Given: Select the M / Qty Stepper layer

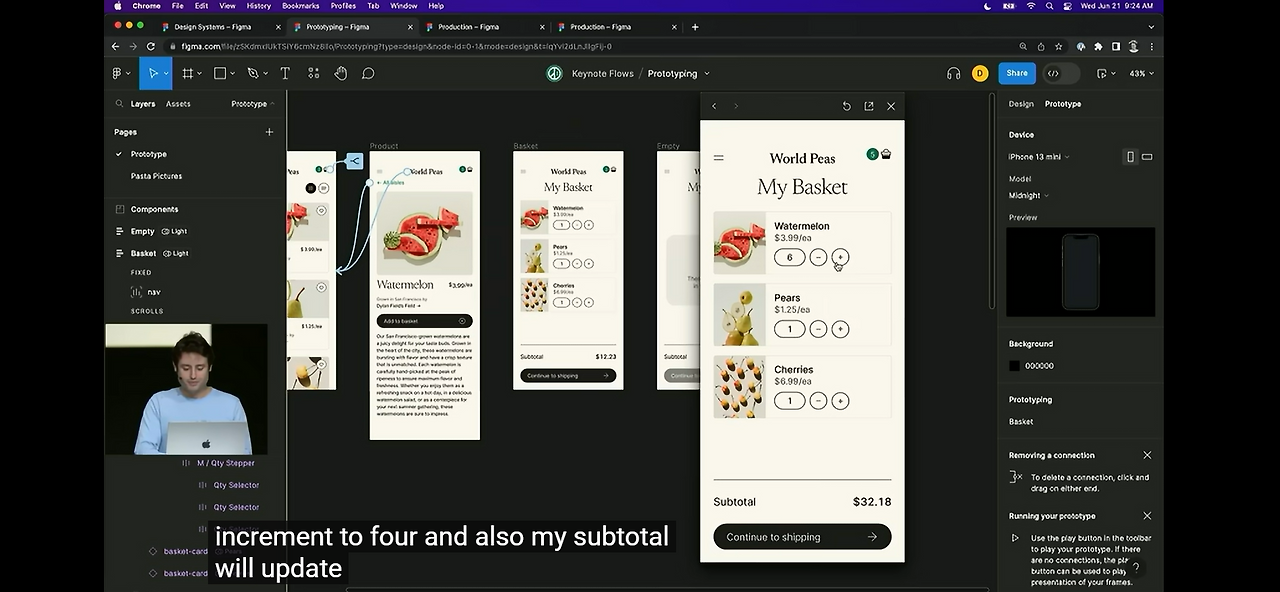Looking at the screenshot, I should tap(225, 463).
